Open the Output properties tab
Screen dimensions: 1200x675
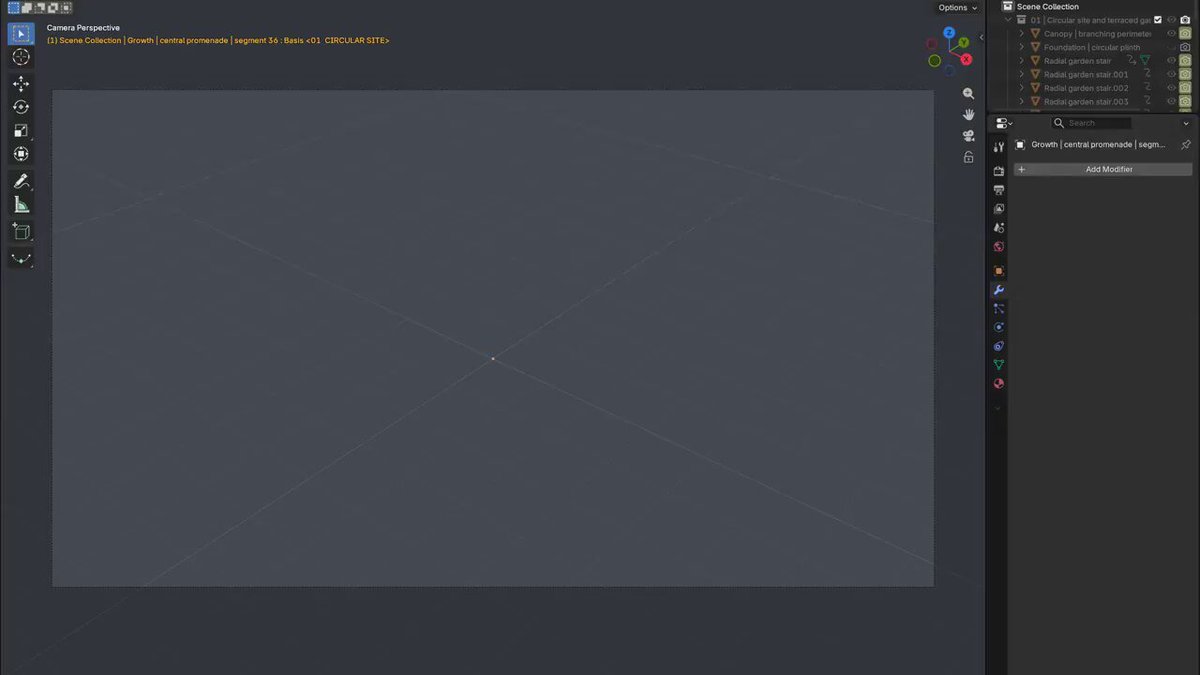click(x=998, y=190)
